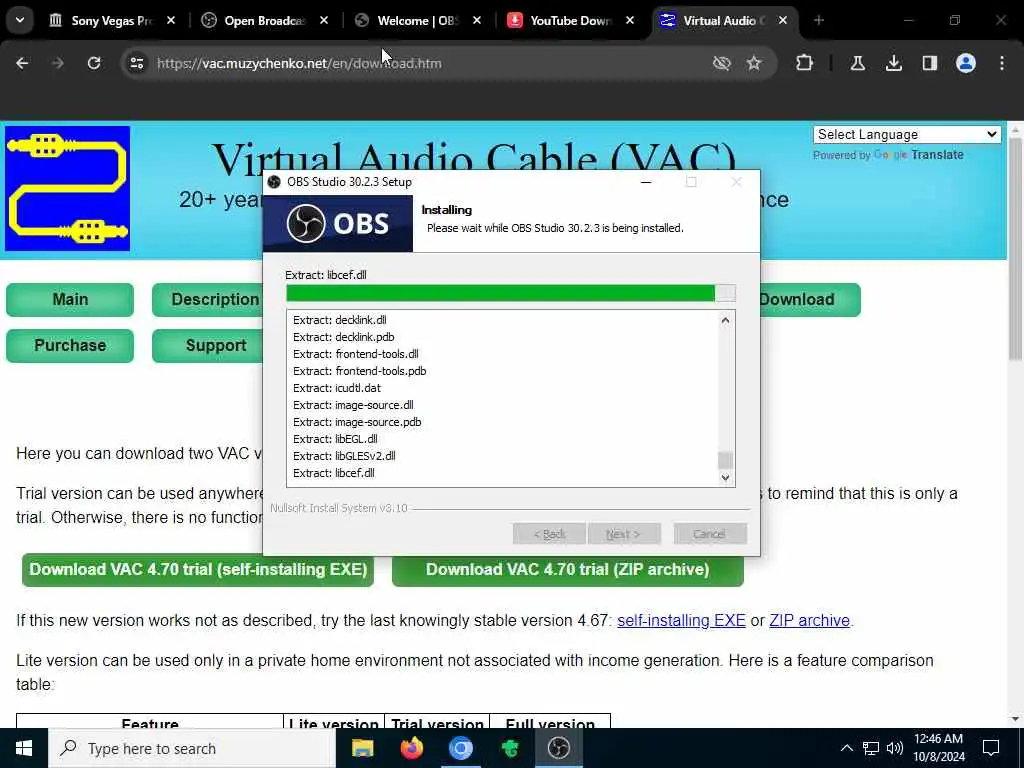Go back with the browser back arrow
Screen dimensions: 1024x768
pyautogui.click(x=22, y=63)
